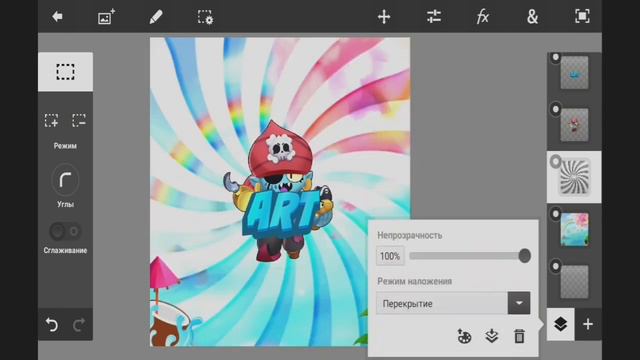Select the pencil draw tool
The height and width of the screenshot is (360, 640).
[156, 17]
